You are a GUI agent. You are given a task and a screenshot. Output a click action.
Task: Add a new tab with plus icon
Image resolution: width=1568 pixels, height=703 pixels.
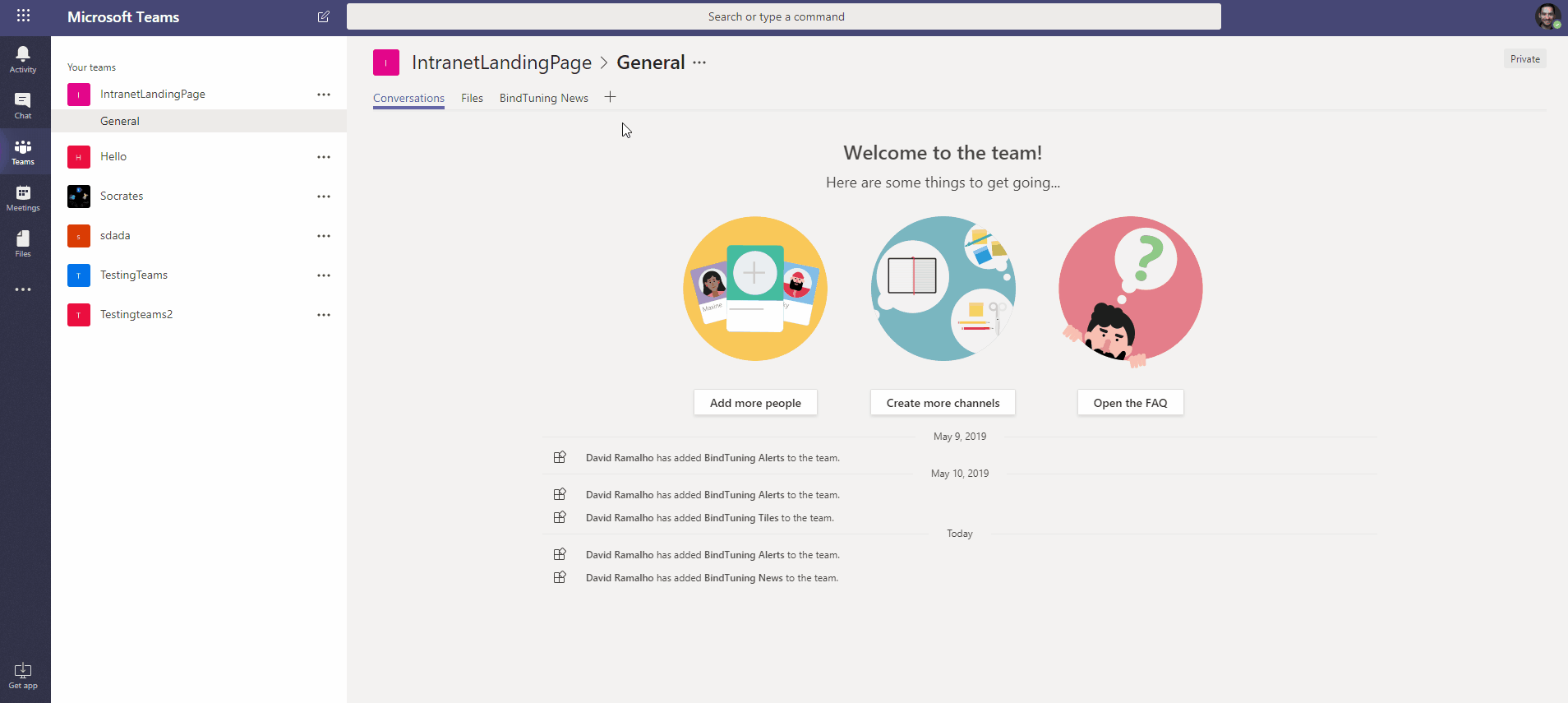click(x=610, y=97)
